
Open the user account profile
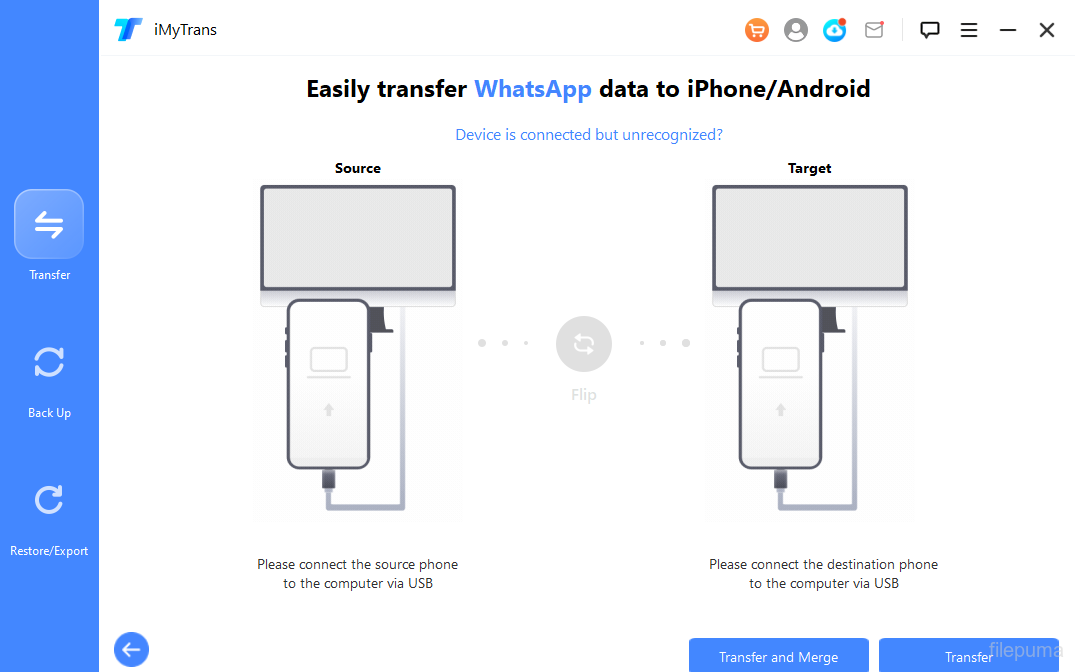(x=796, y=30)
